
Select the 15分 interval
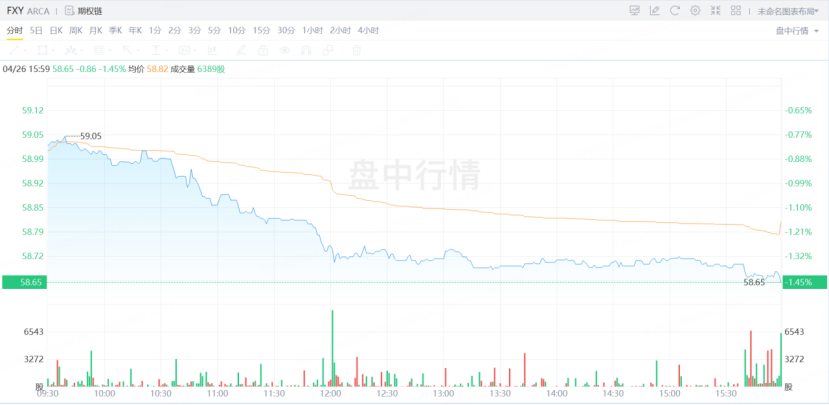click(261, 31)
